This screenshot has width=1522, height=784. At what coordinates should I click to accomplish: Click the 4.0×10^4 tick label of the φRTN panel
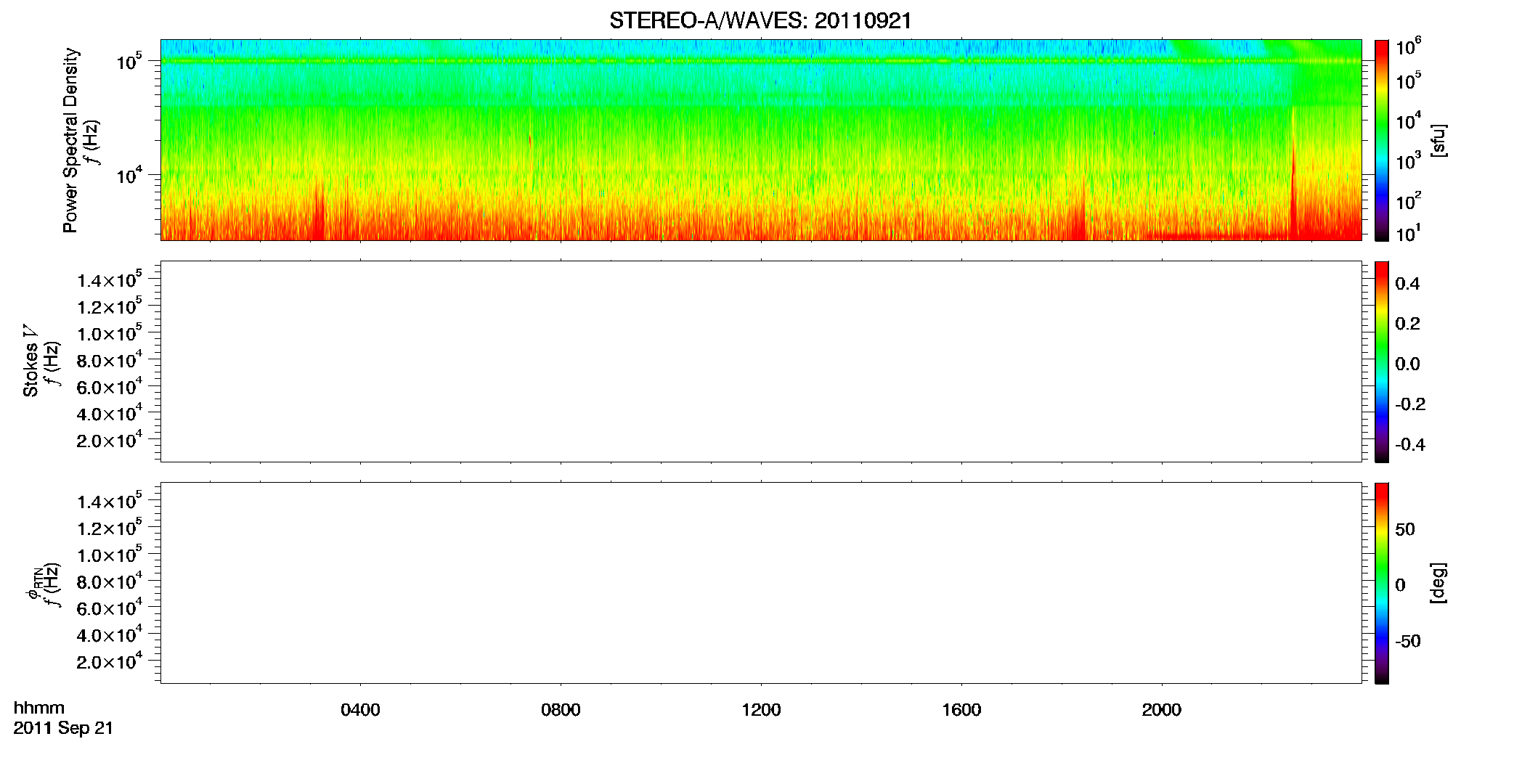click(x=110, y=634)
